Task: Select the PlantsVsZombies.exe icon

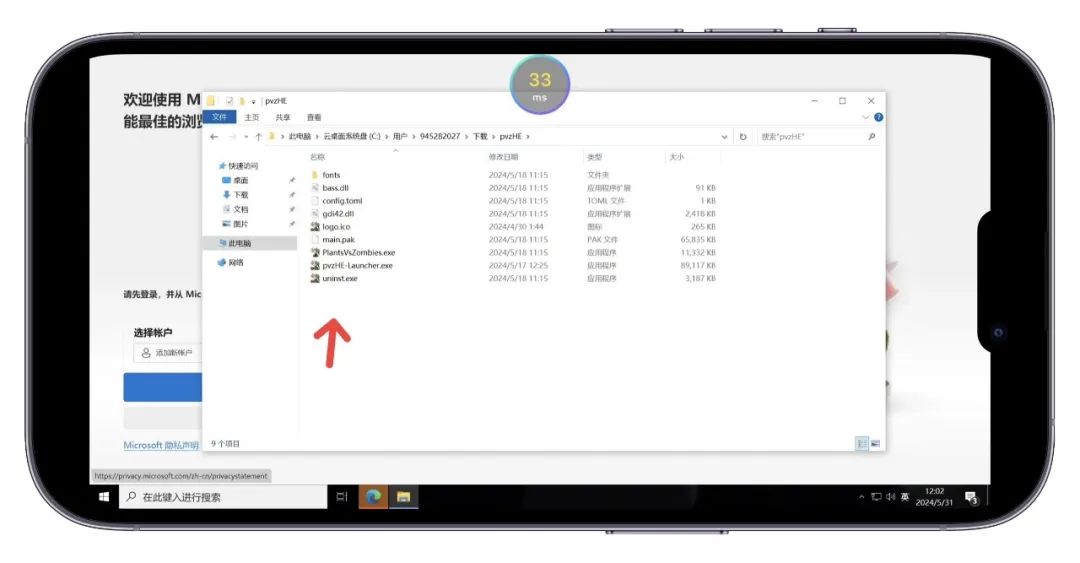Action: click(315, 253)
